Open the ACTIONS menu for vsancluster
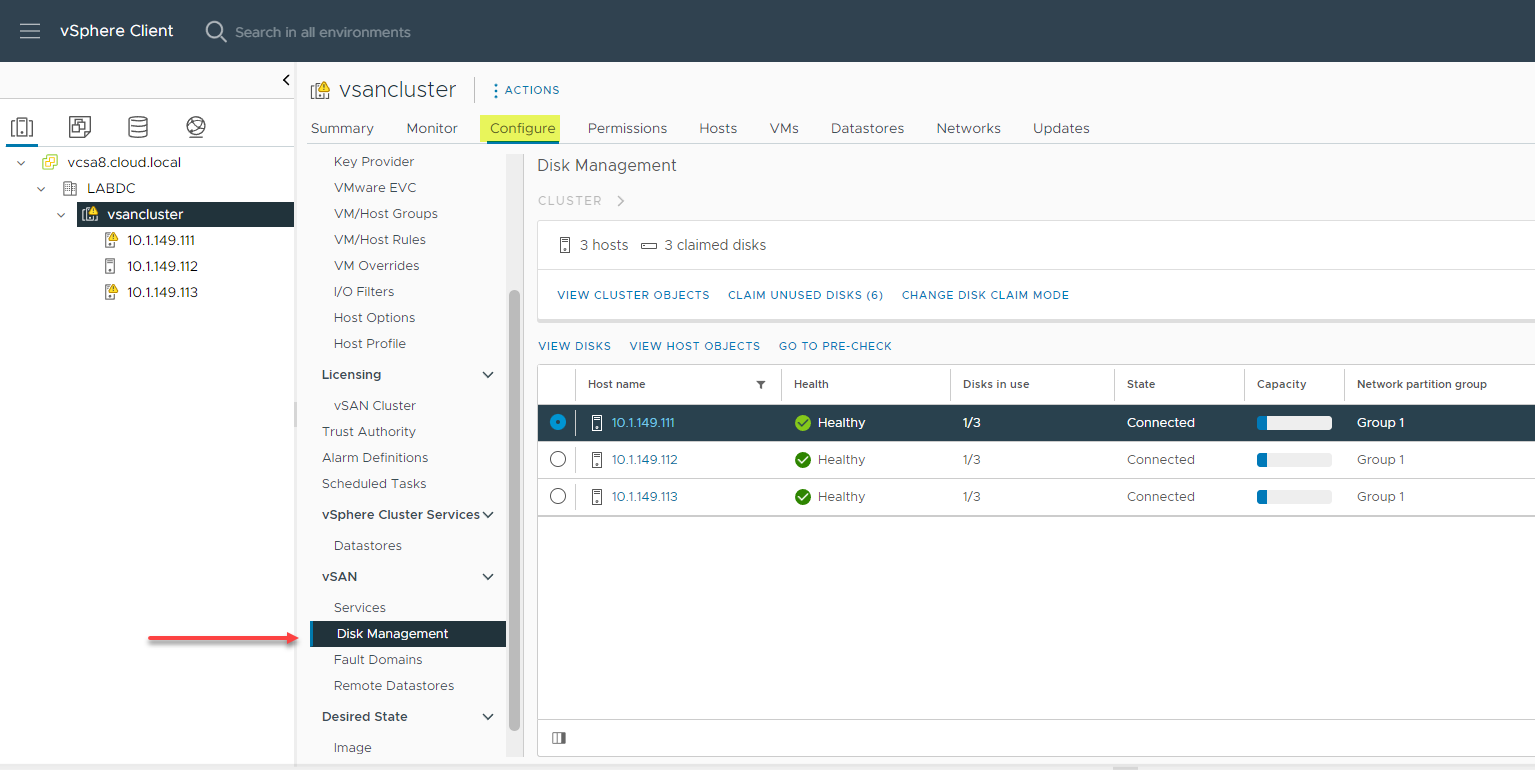The image size is (1535, 770). pyautogui.click(x=525, y=89)
